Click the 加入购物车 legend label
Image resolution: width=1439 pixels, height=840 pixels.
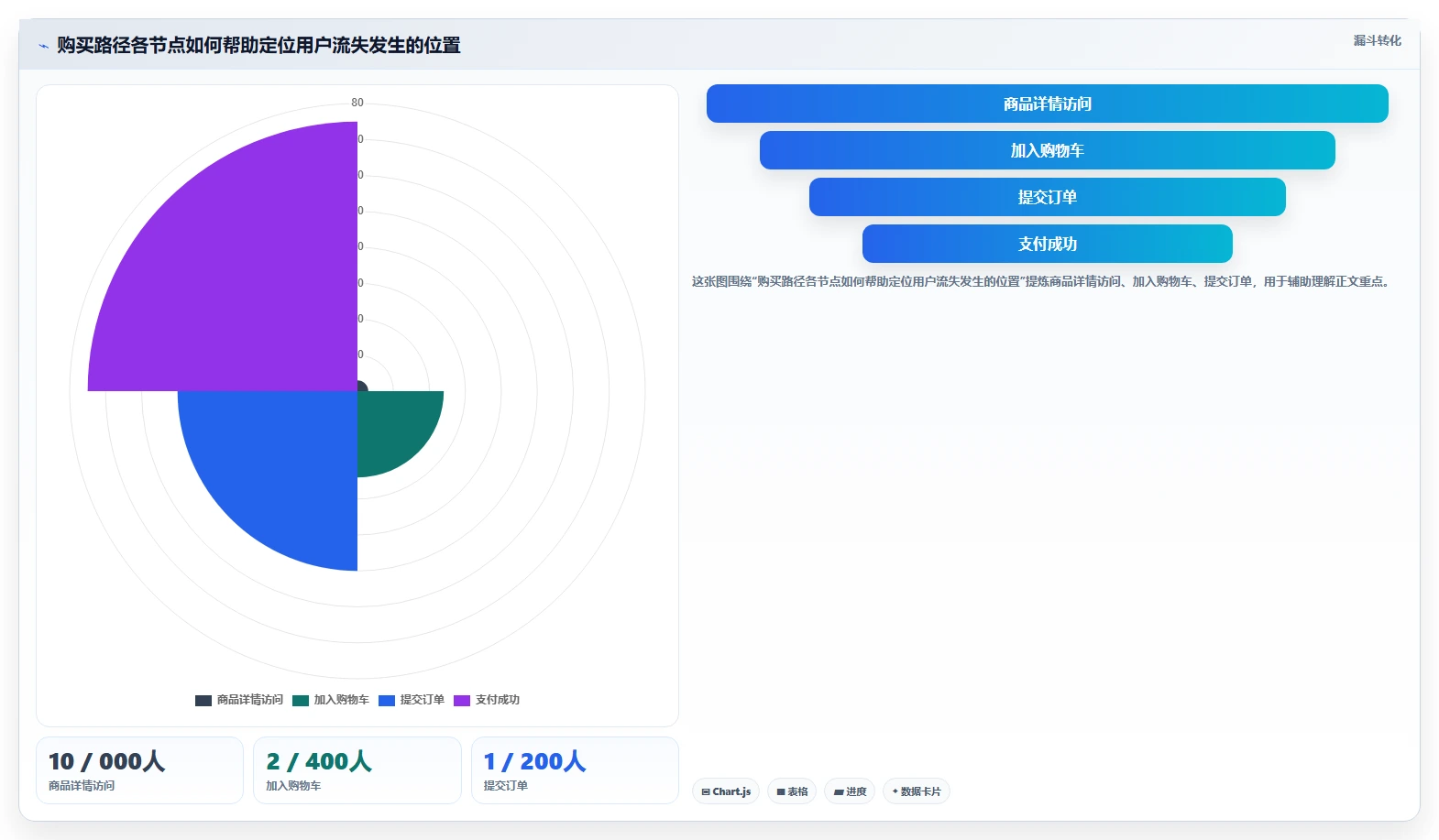[x=342, y=700]
